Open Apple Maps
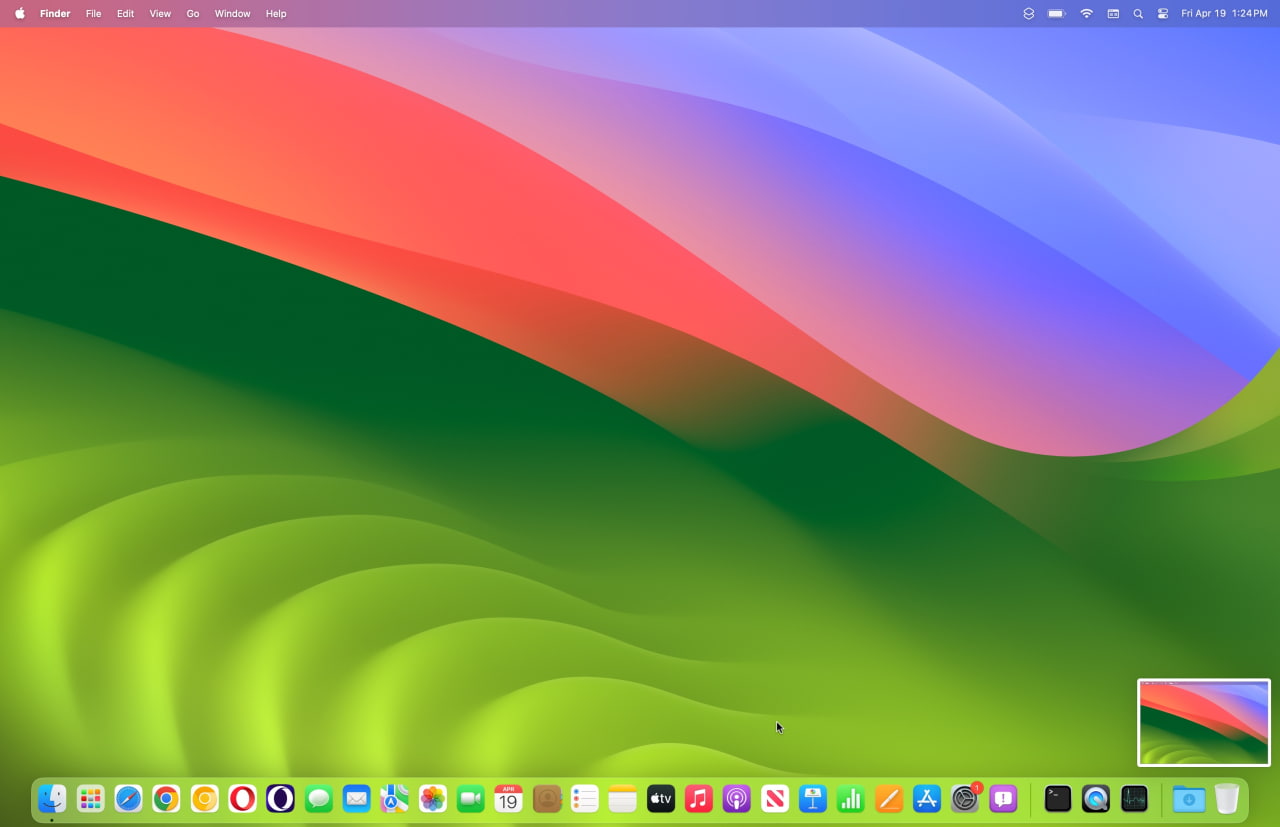The width and height of the screenshot is (1280, 827). point(394,799)
